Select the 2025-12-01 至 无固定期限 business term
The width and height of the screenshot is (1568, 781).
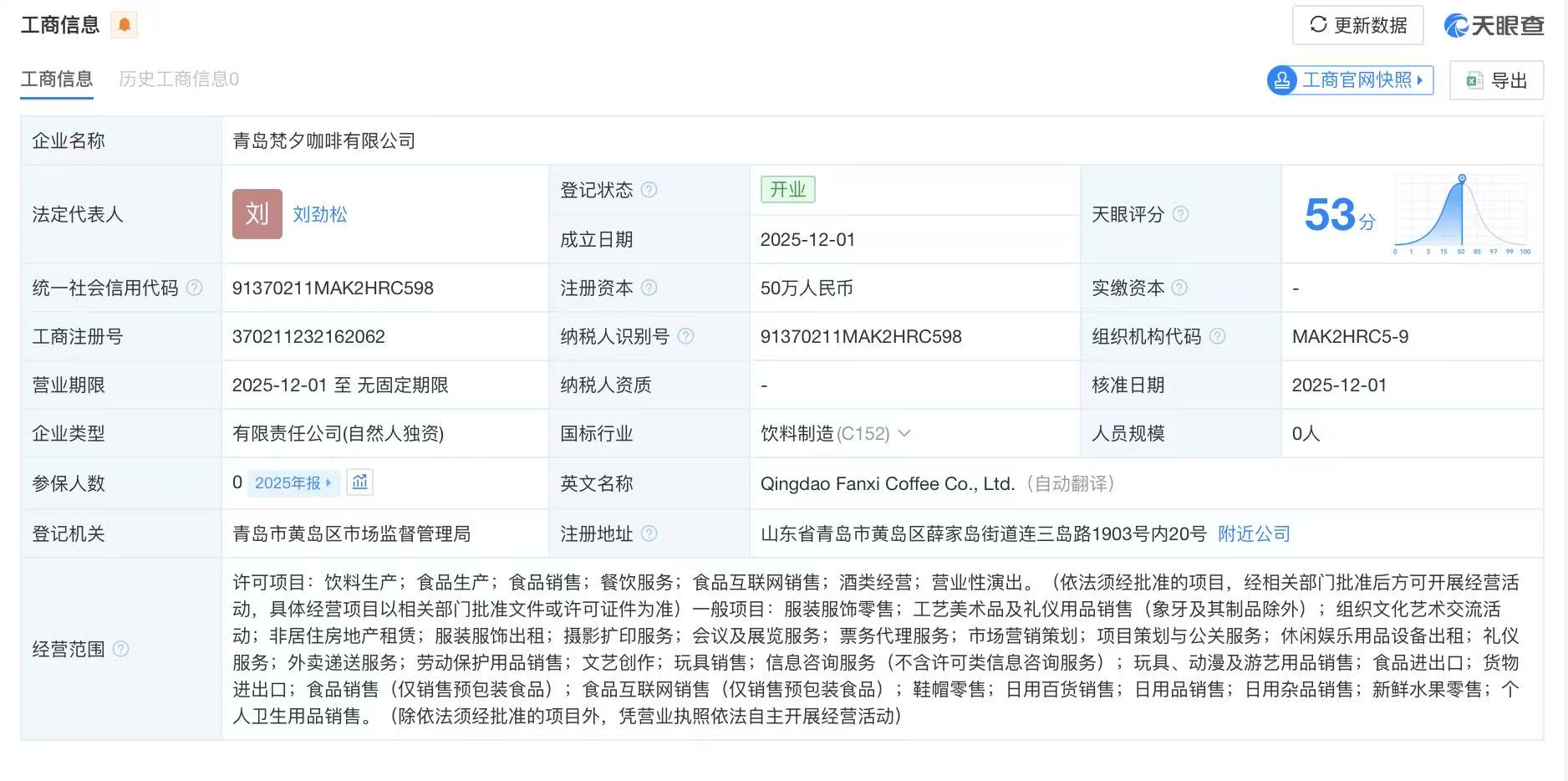(340, 385)
